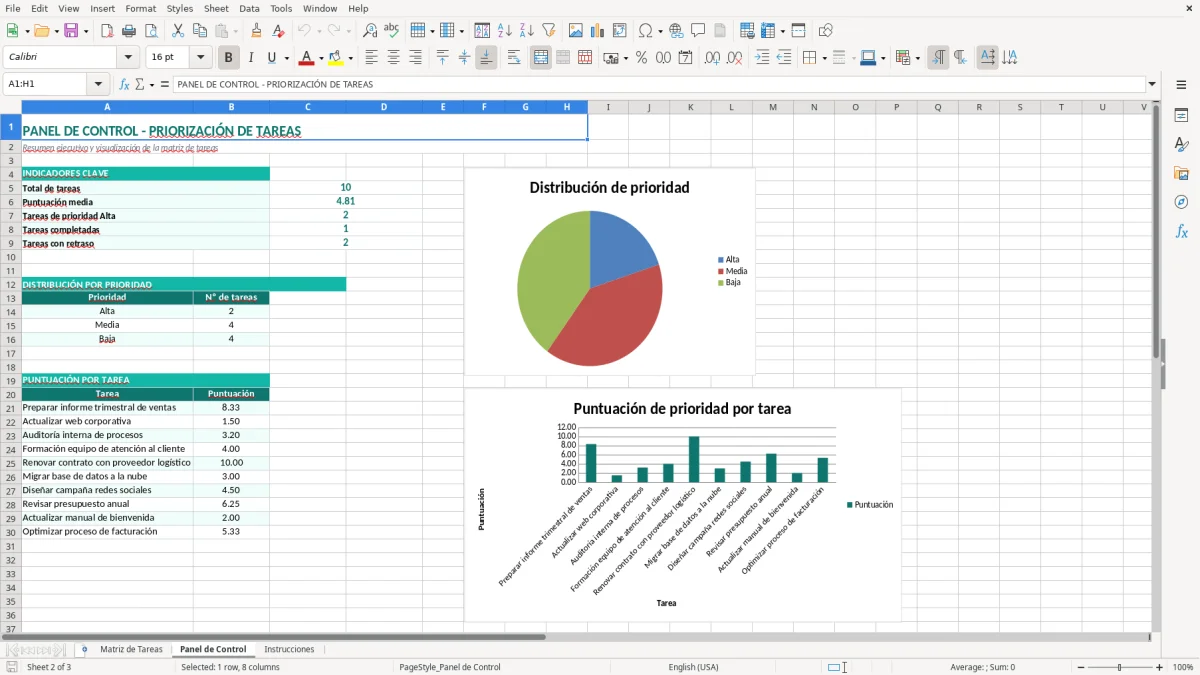
Task: Click the sidebar settings hamburger button
Action: click(x=1181, y=86)
